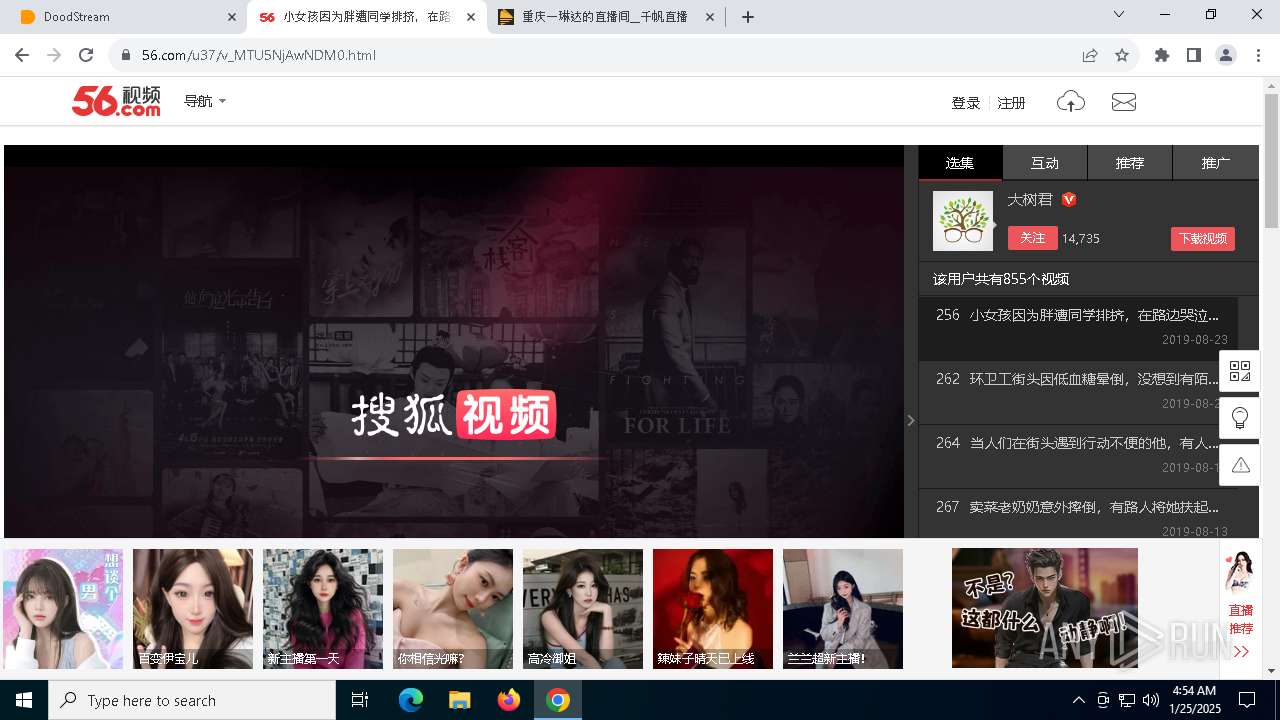1280x720 pixels.
Task: Switch to the 互动 tab
Action: click(1045, 162)
